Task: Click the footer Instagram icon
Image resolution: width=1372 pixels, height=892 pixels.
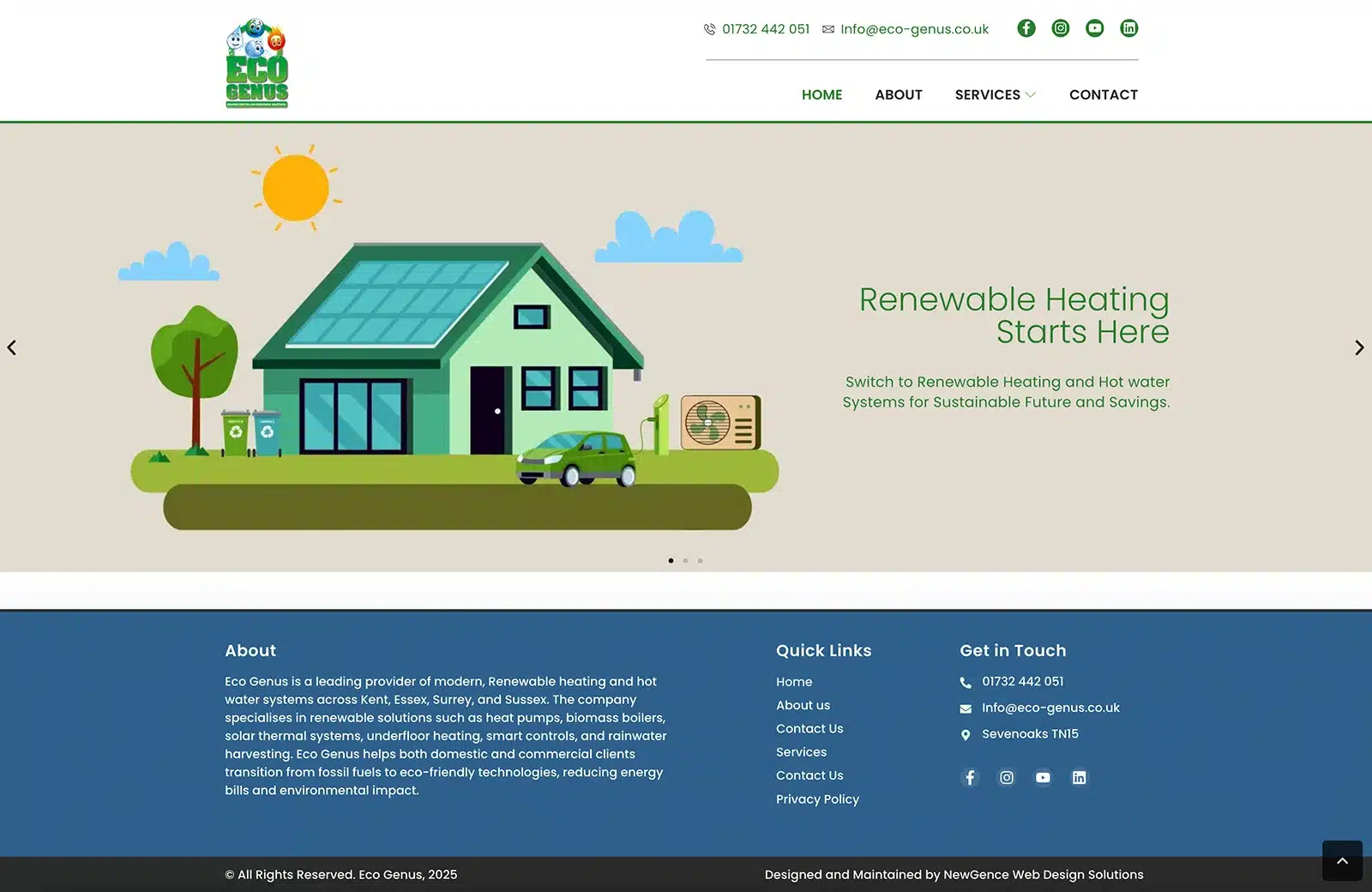Action: (x=1007, y=777)
